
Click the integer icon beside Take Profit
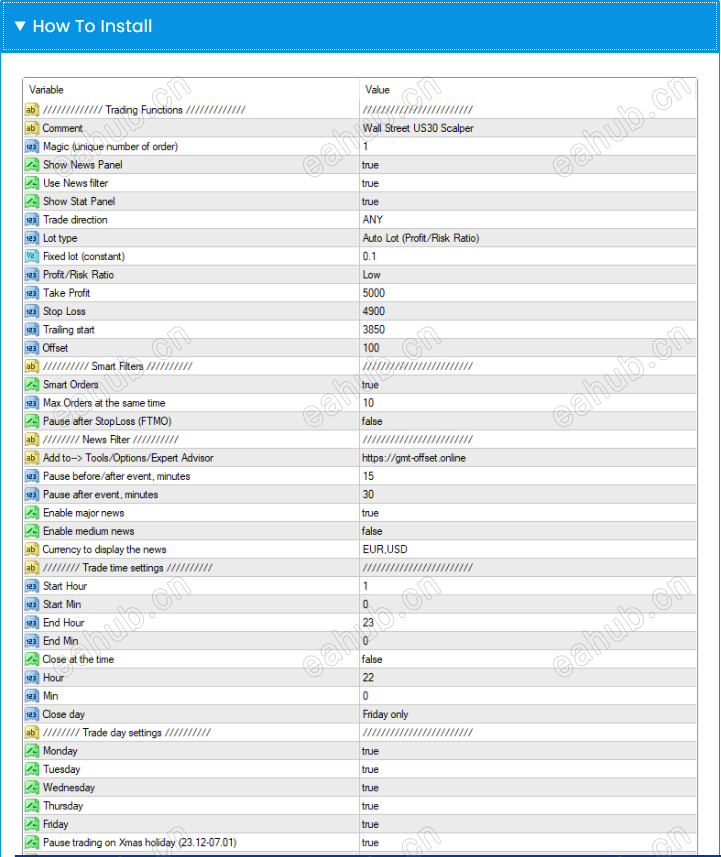click(32, 293)
